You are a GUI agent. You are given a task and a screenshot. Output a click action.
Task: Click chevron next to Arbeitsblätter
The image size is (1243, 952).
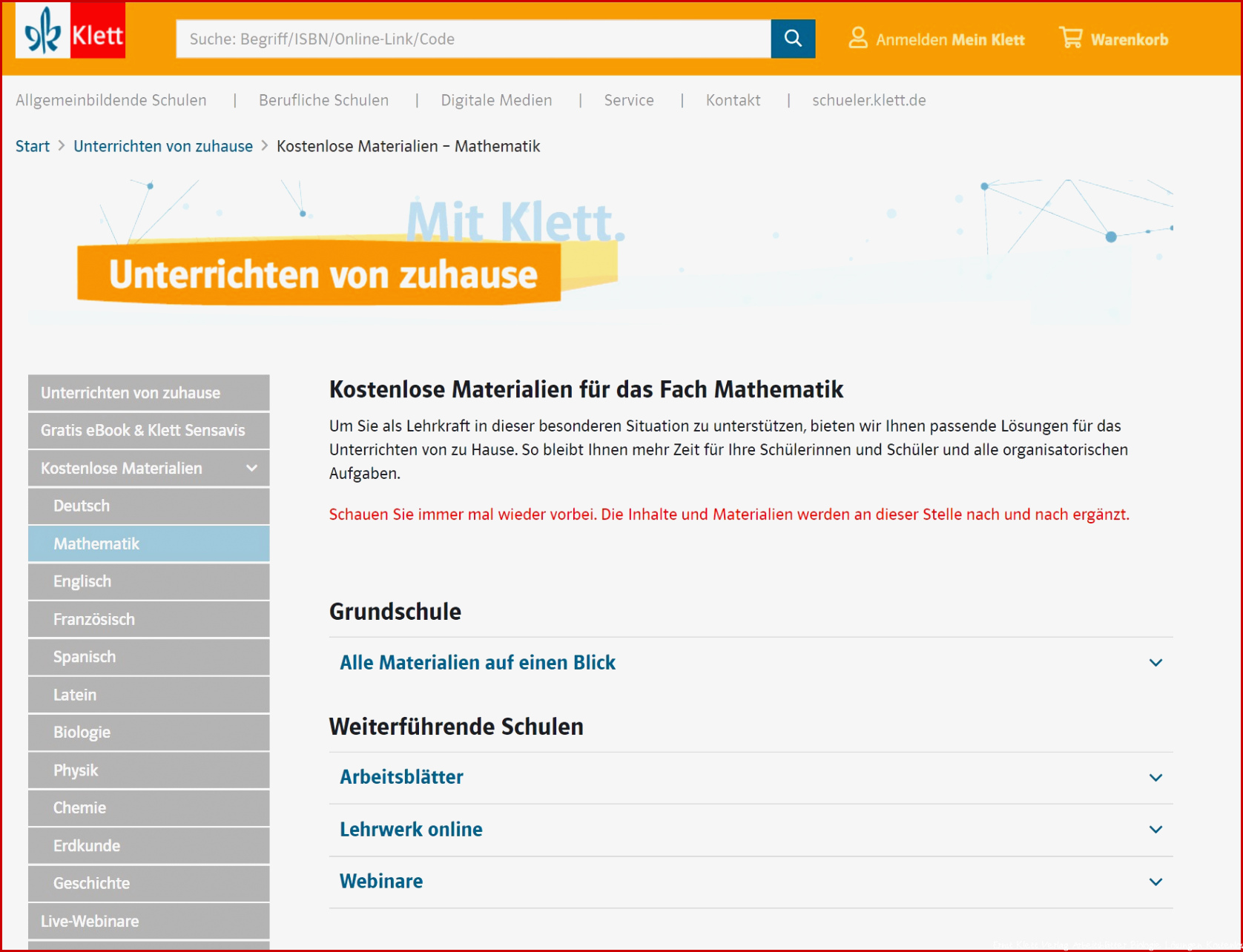(1155, 777)
